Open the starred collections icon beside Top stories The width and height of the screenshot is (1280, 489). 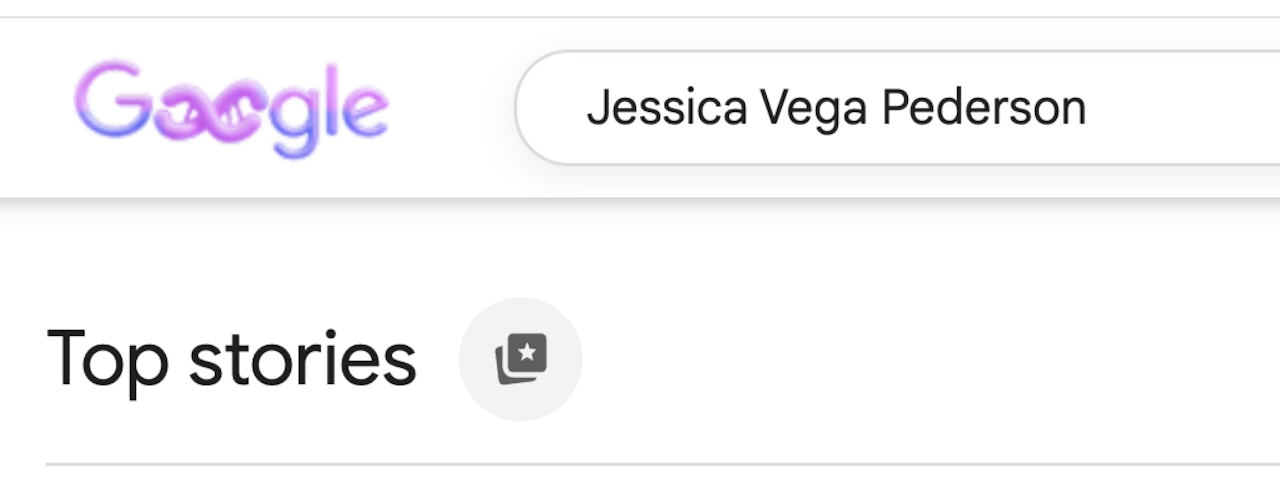[x=520, y=358]
